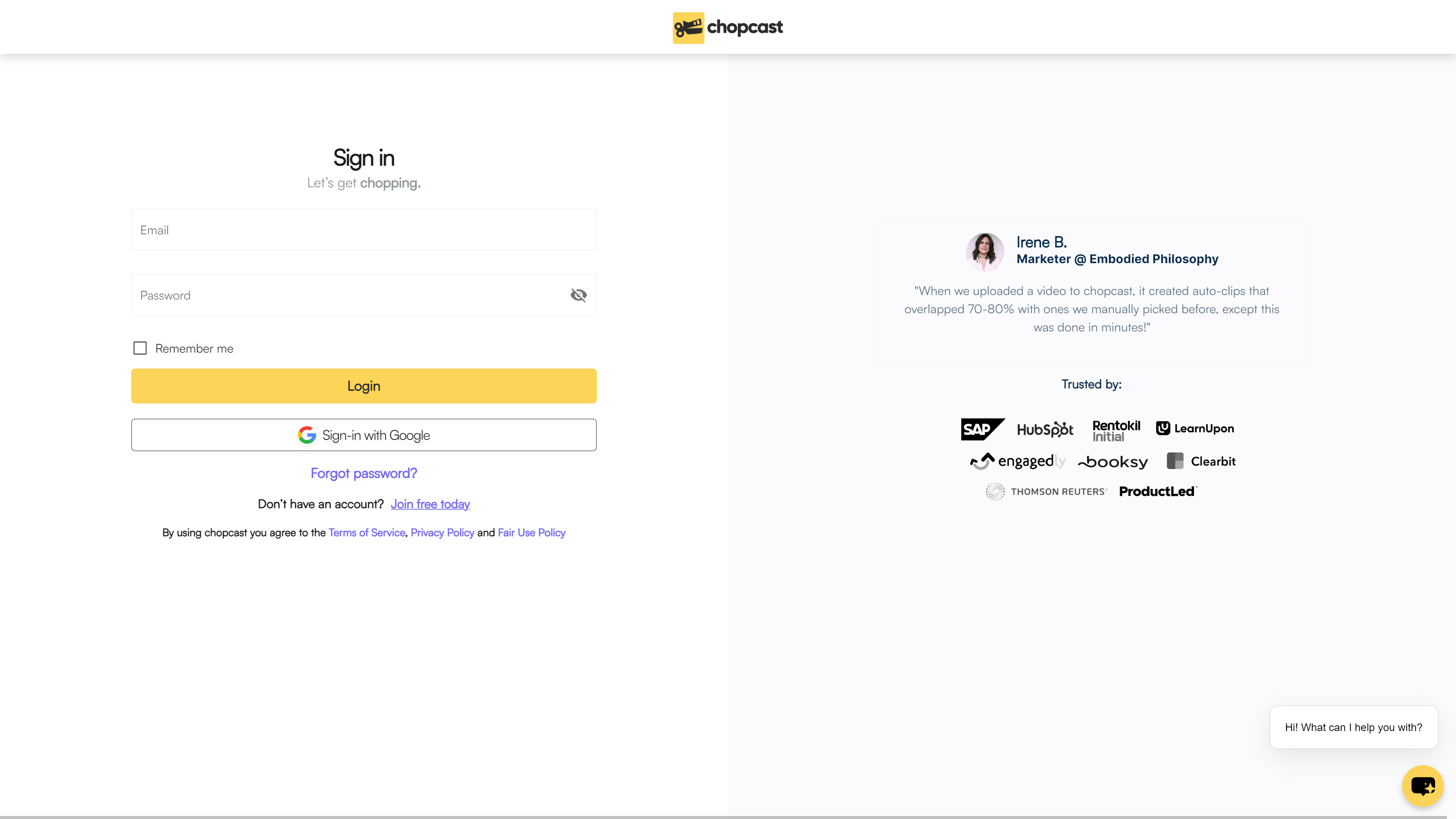
Task: Click the Clearbit logo
Action: [1201, 461]
